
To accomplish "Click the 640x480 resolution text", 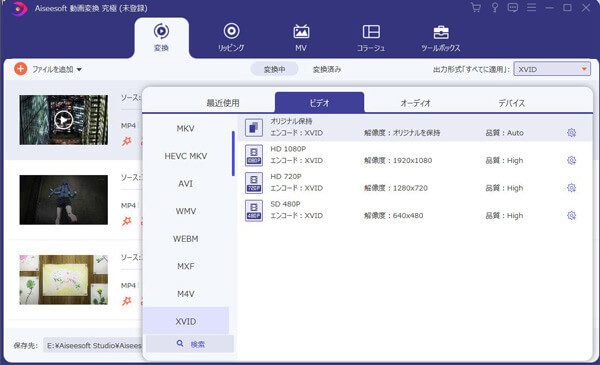I will (408, 216).
